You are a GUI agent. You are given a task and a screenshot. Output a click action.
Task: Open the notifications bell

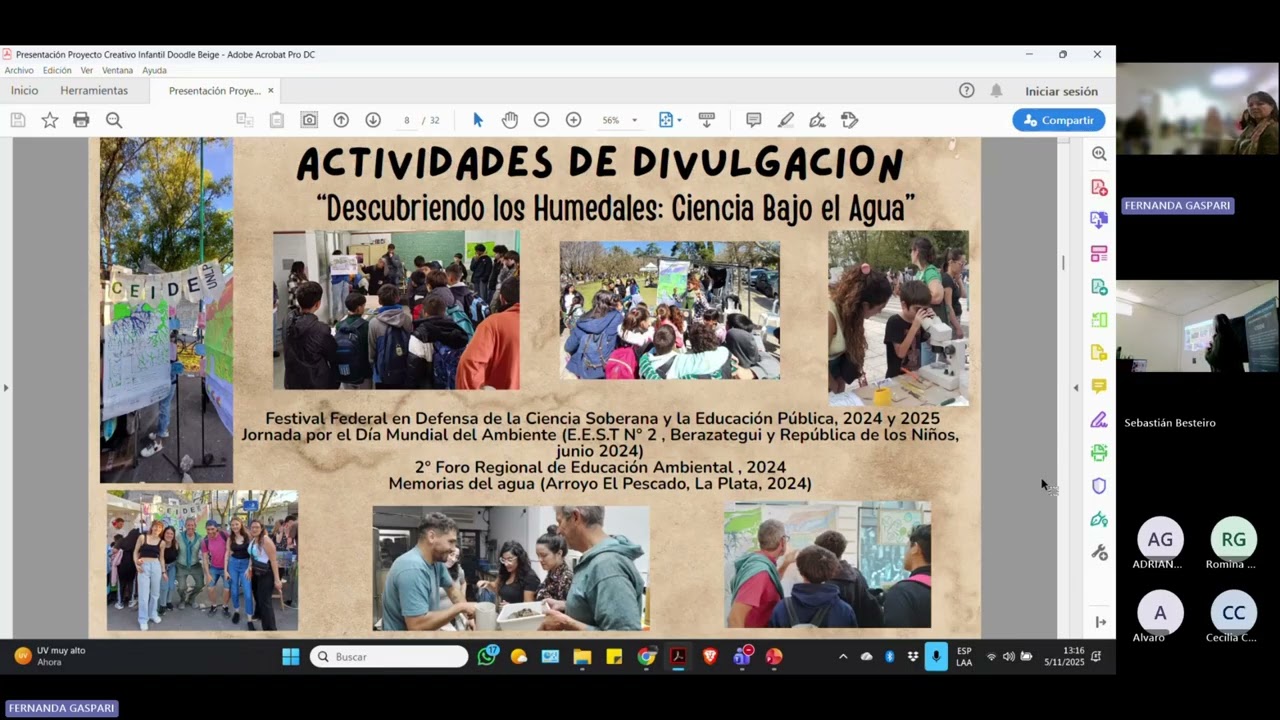[996, 90]
